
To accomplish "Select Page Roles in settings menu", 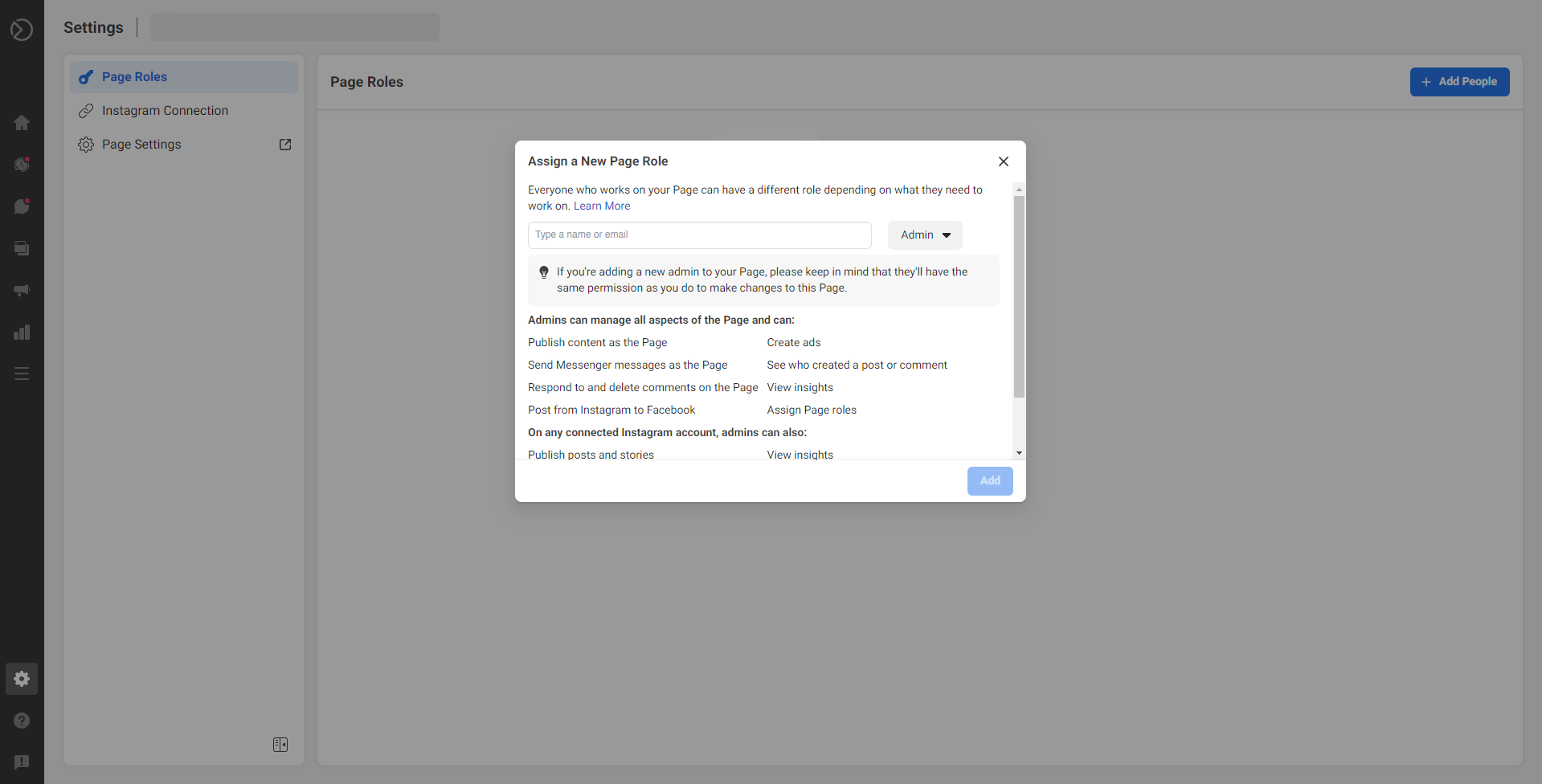I will [184, 77].
